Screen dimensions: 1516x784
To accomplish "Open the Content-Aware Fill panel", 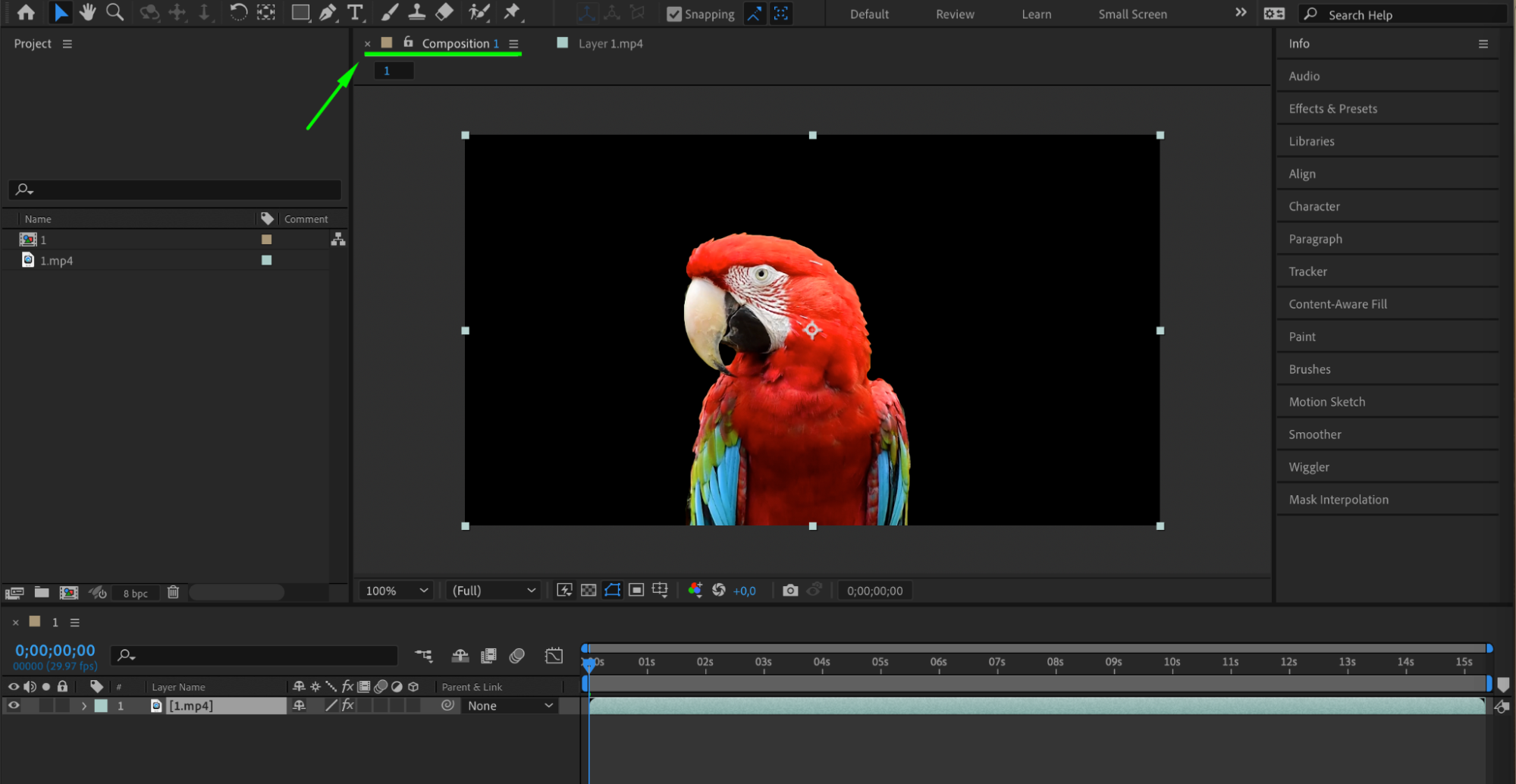I will click(1338, 304).
